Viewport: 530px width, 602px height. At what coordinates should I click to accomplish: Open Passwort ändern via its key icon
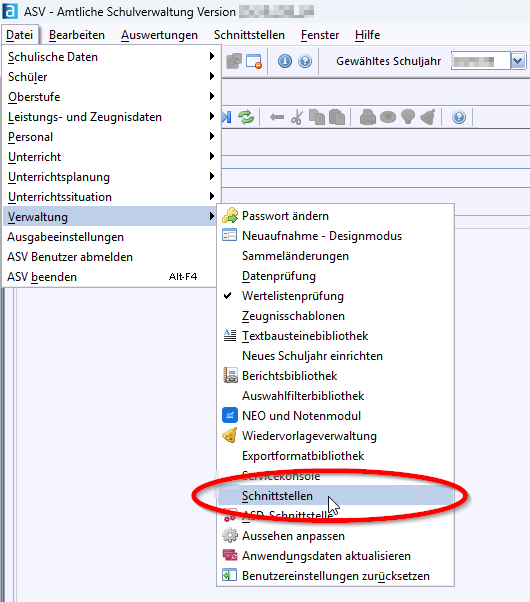tap(230, 216)
